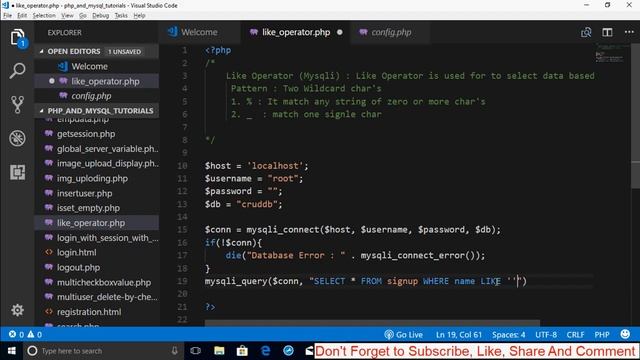
Task: Open the More Actions ellipsis menu
Action: click(629, 32)
